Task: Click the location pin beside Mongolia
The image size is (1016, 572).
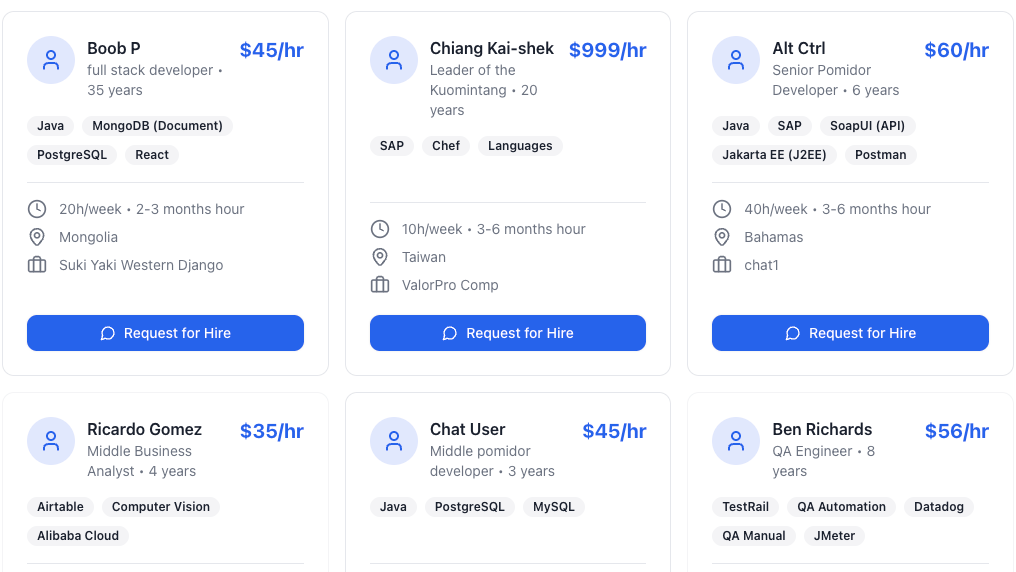Action: pos(37,237)
